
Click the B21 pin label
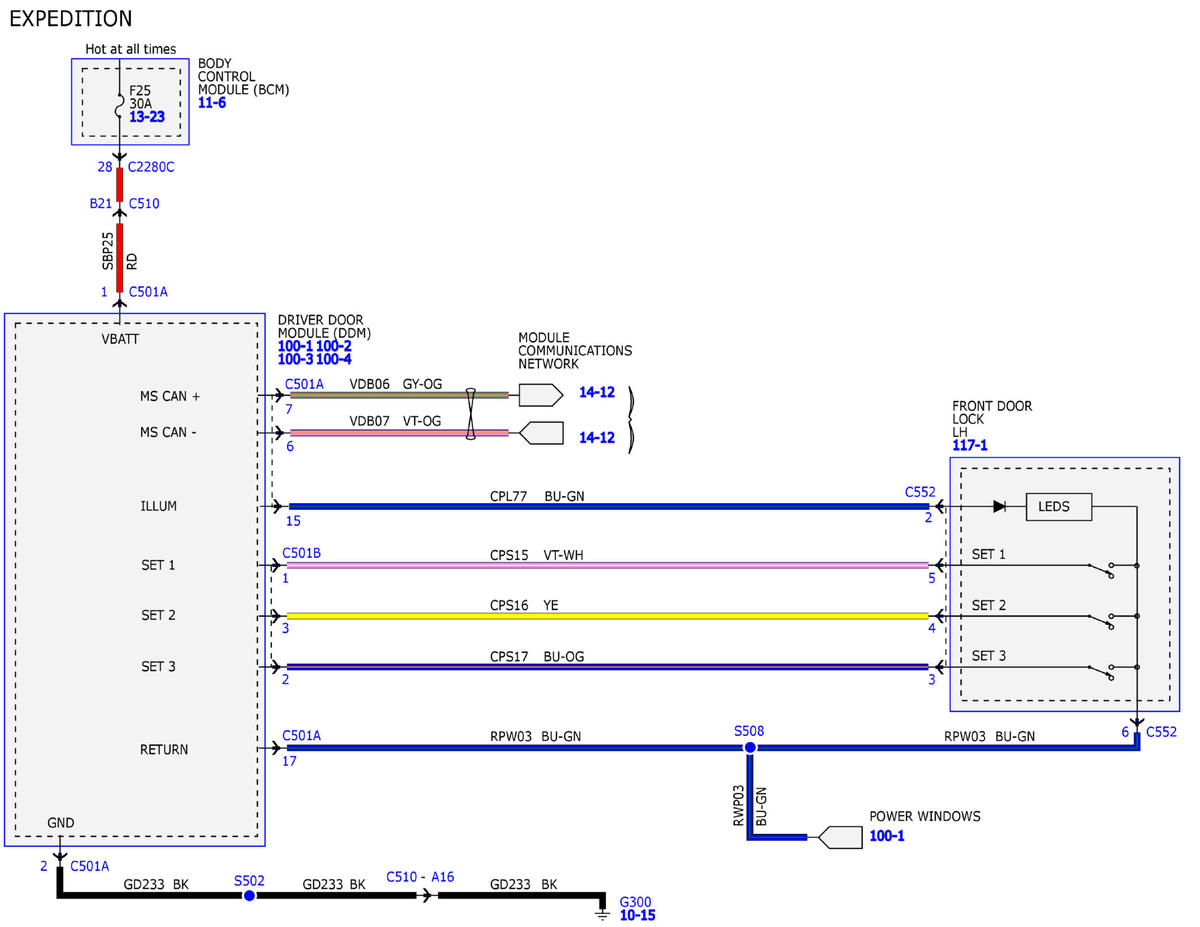pyautogui.click(x=100, y=203)
